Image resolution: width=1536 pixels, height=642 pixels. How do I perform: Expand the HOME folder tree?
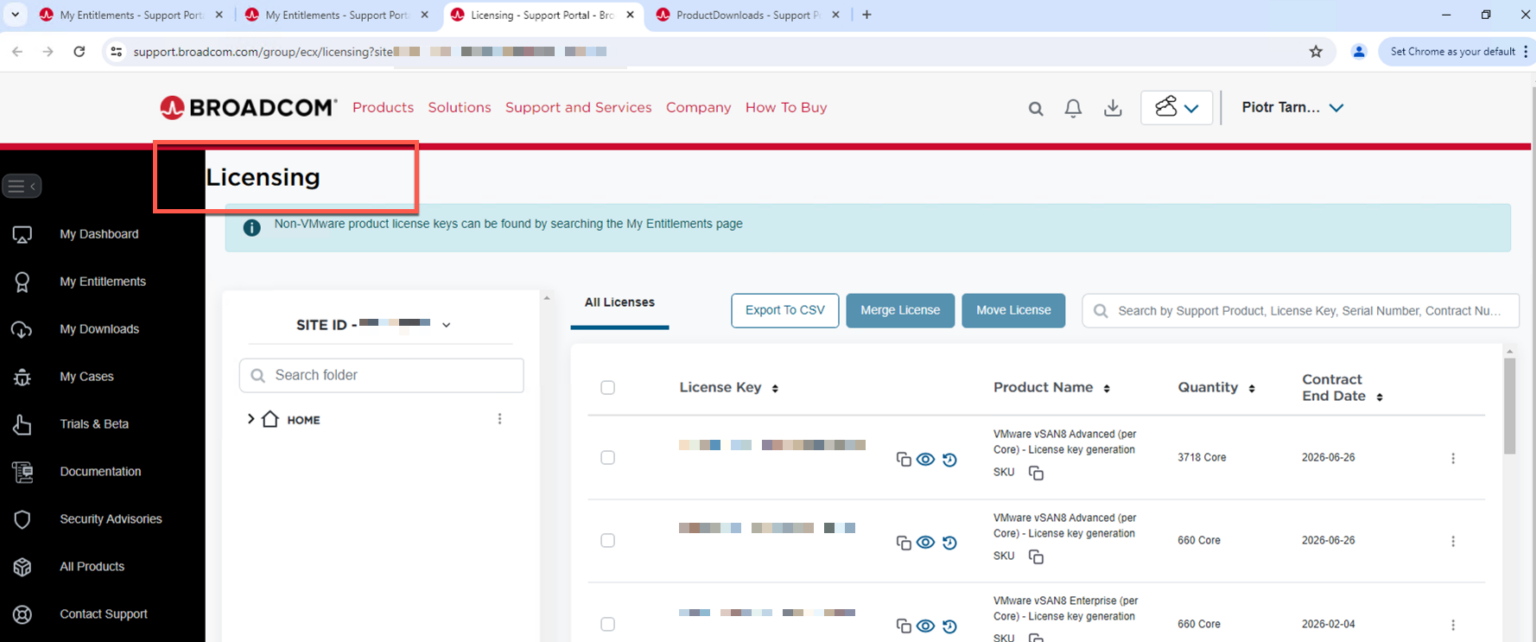point(251,419)
